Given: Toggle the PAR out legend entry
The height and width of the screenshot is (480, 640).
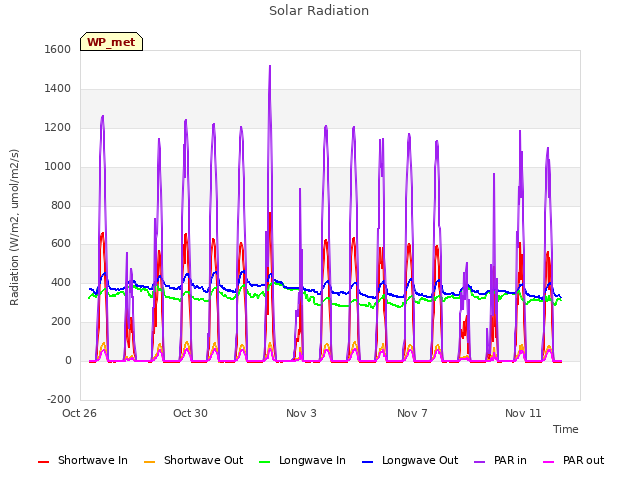Looking at the screenshot, I should 573,460.
